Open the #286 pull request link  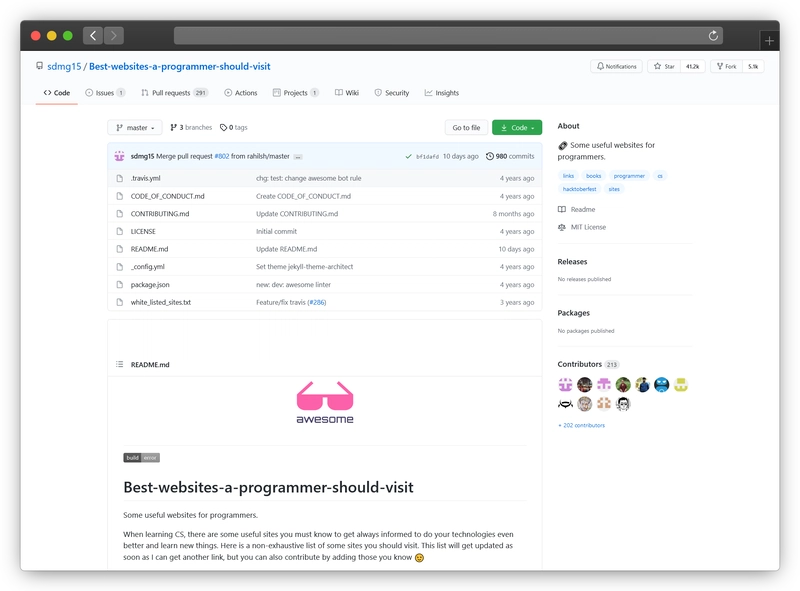point(317,302)
